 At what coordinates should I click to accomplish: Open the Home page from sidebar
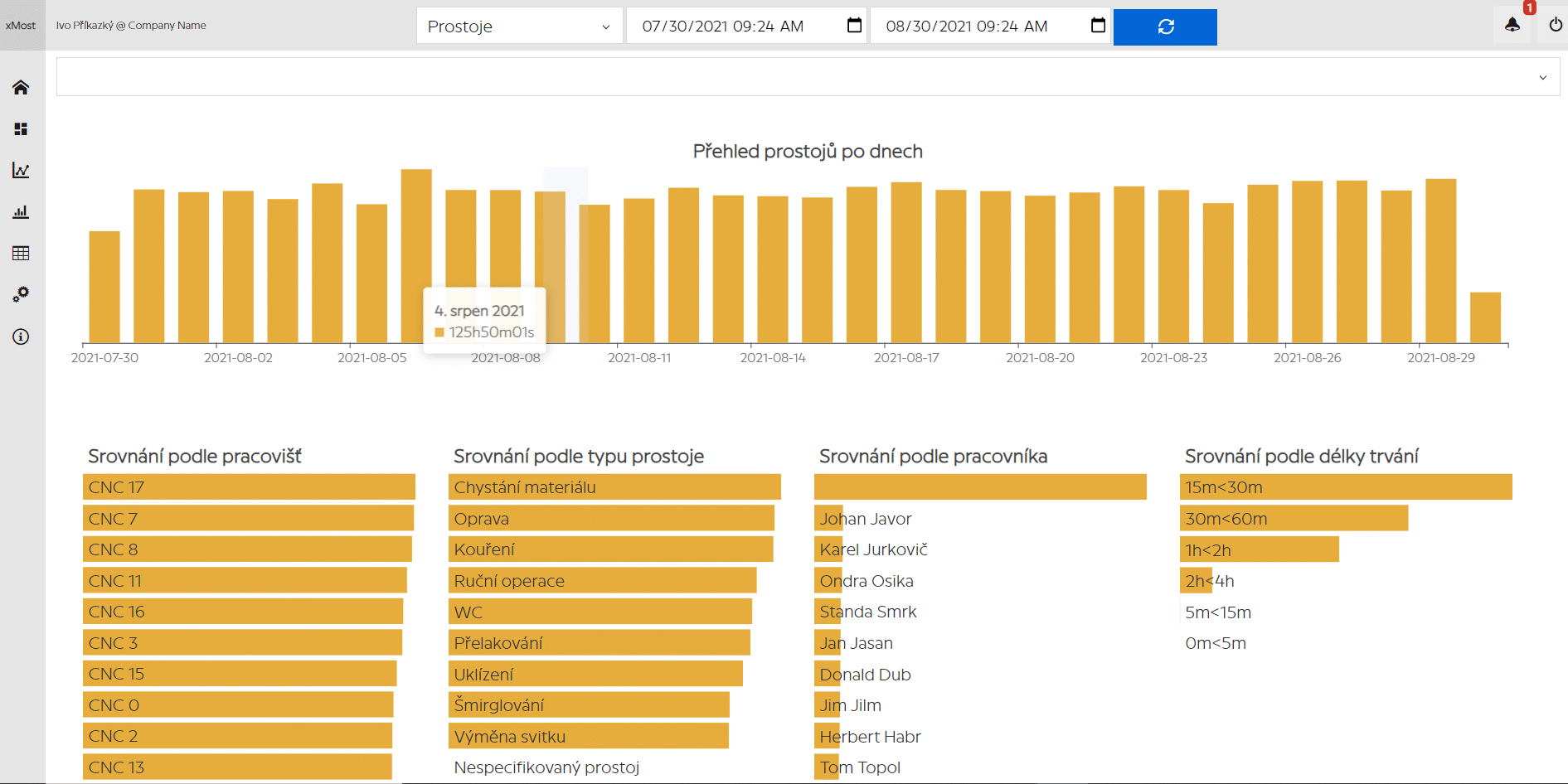(21, 87)
